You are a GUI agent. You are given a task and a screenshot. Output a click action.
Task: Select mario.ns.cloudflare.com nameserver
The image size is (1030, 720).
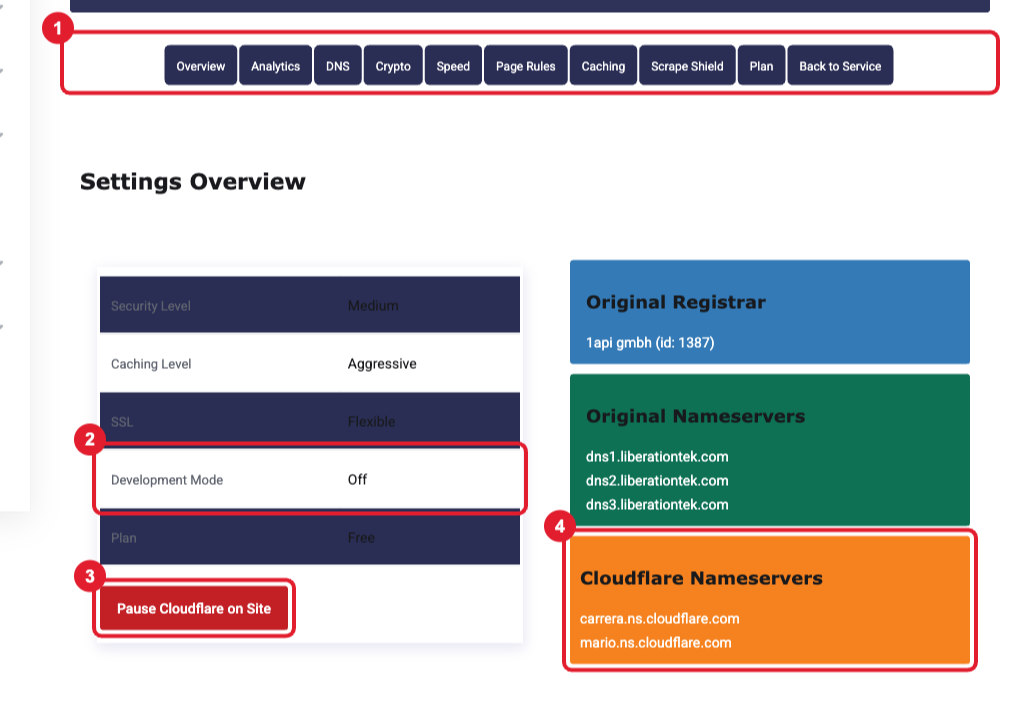656,642
